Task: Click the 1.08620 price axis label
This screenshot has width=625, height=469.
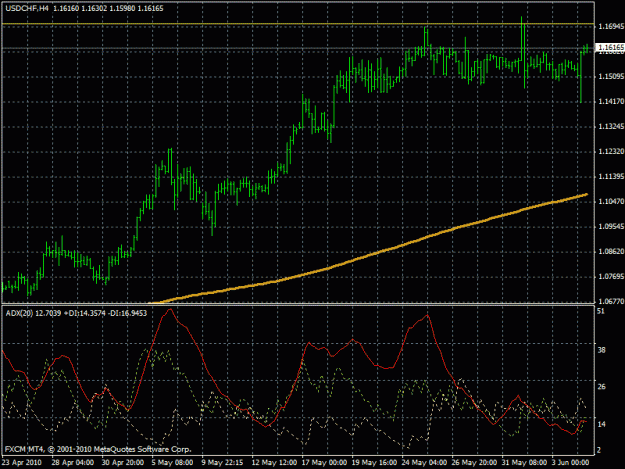Action: coord(610,251)
